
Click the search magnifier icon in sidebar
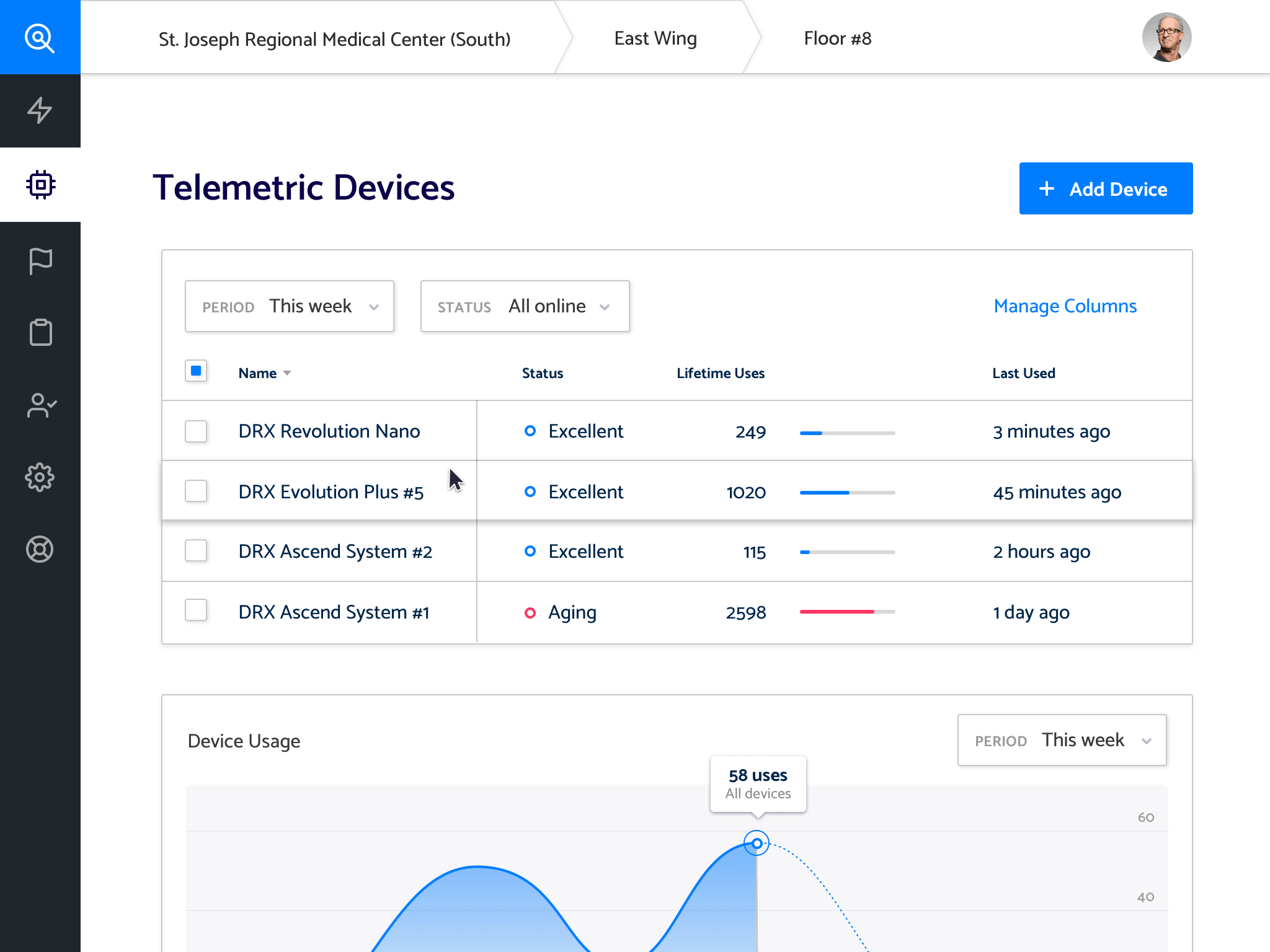pos(40,38)
